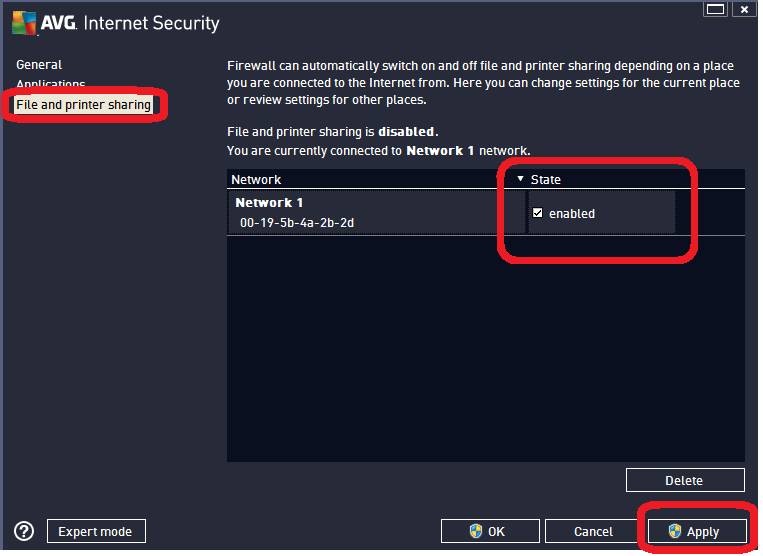Click the State column header label
763x556 pixels.
[546, 180]
